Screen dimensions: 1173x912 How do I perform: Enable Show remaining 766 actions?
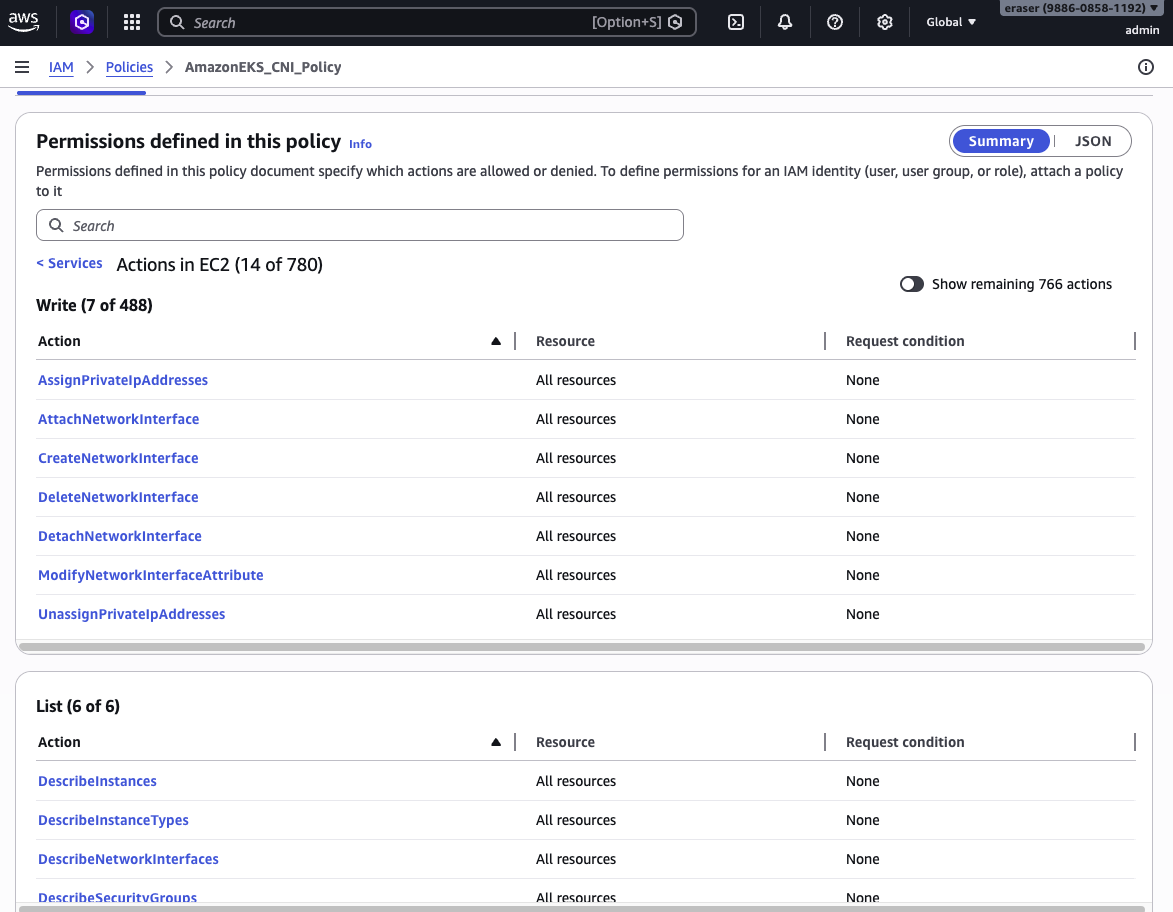(911, 284)
